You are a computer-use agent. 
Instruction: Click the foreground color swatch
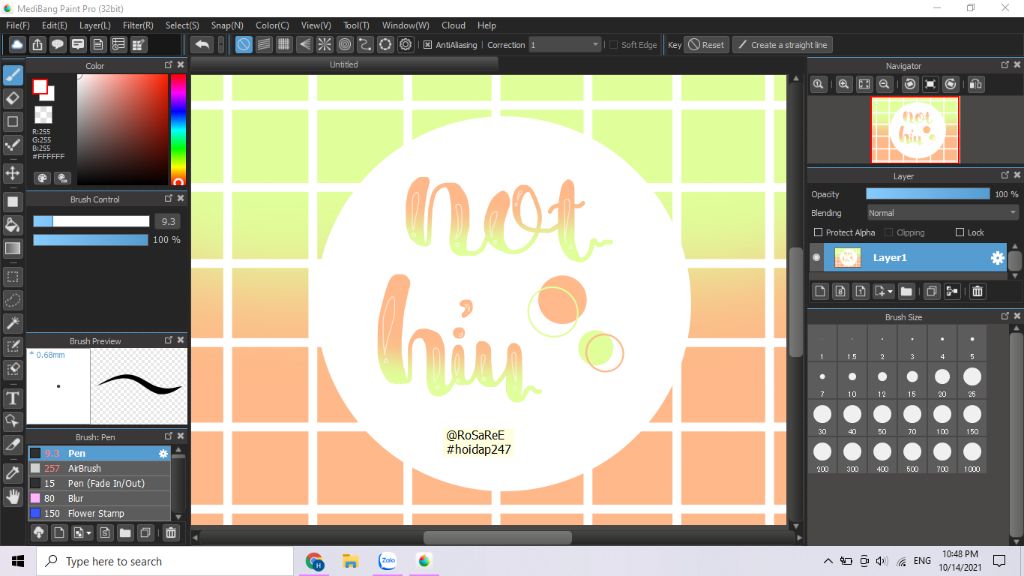tap(40, 86)
